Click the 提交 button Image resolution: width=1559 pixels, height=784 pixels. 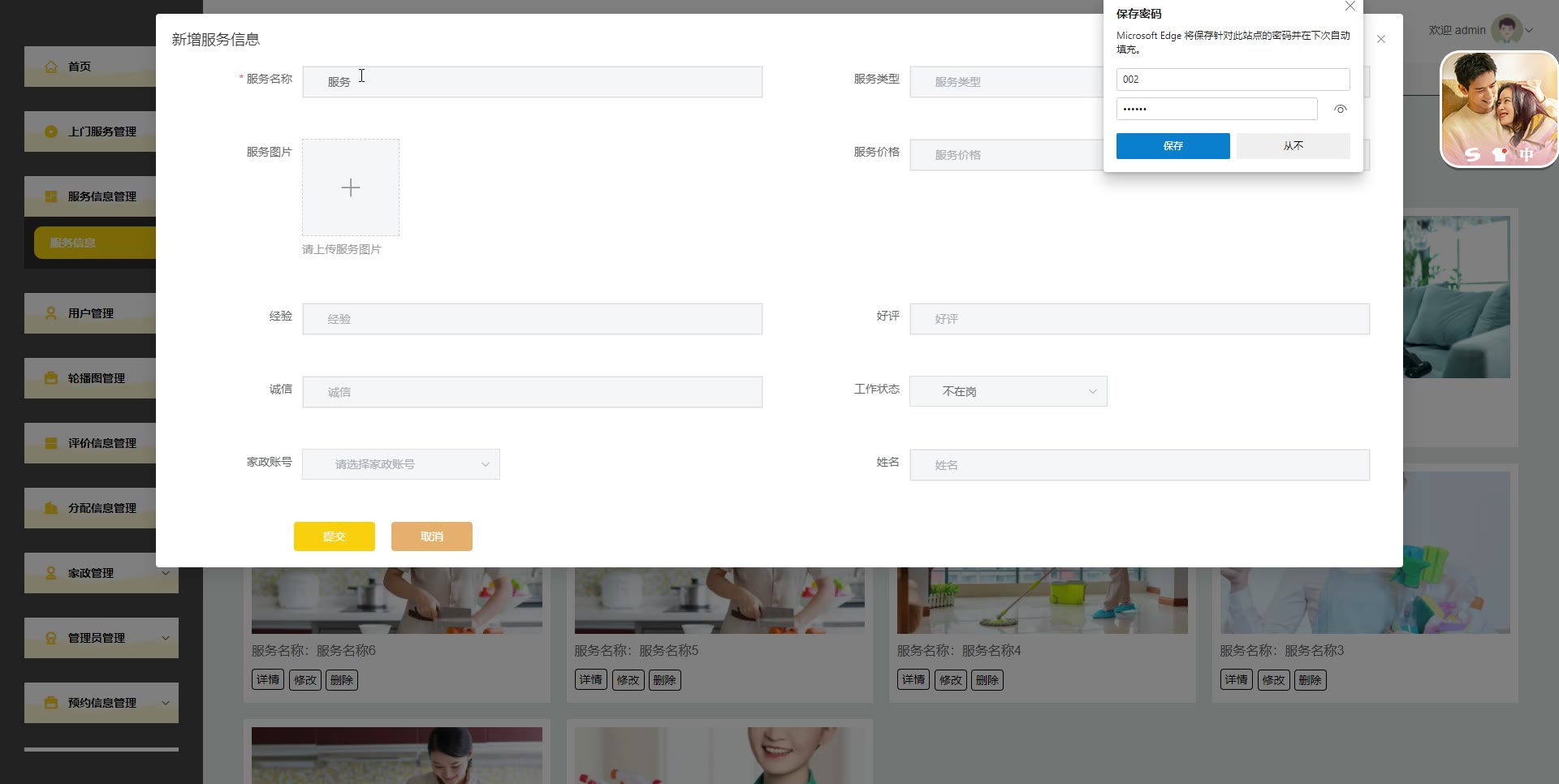click(x=335, y=536)
